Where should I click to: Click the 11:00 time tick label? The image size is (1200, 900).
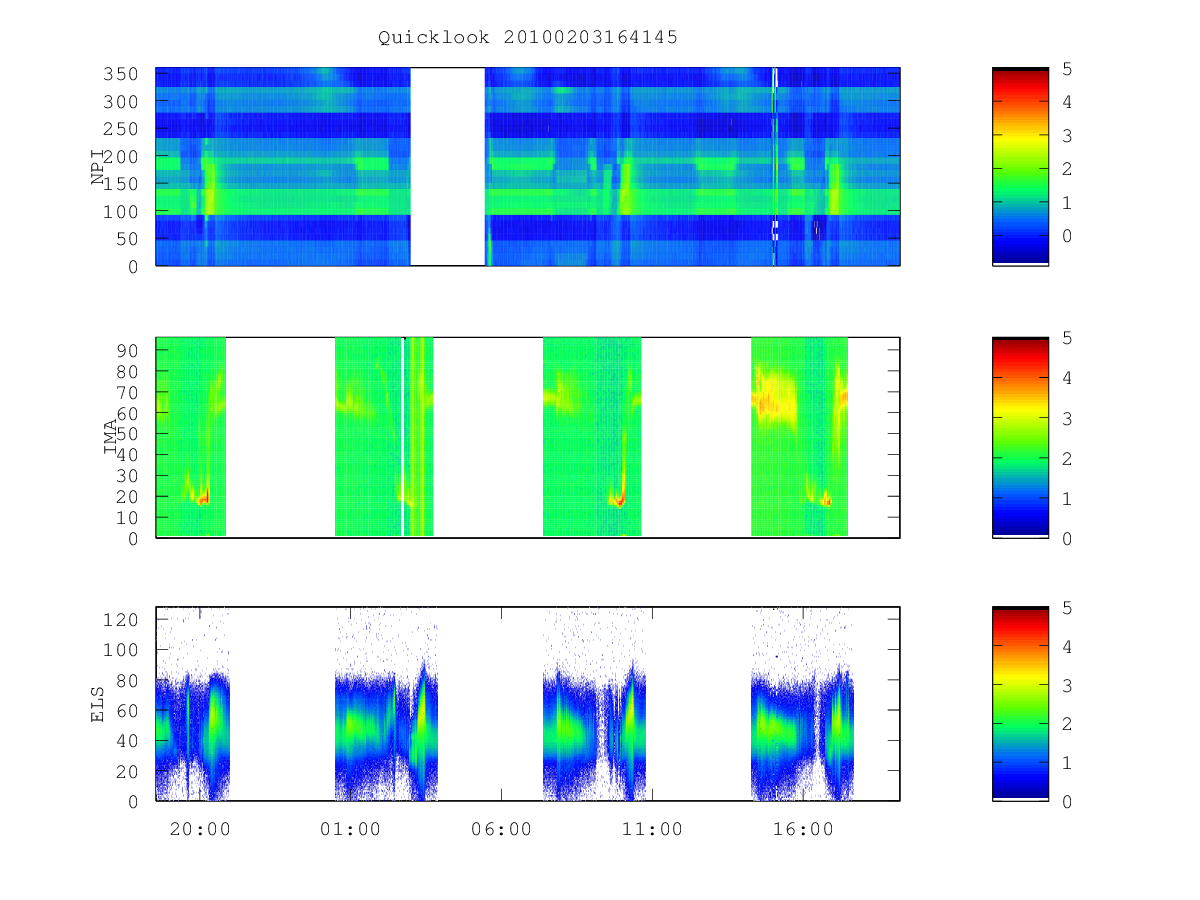(x=652, y=829)
